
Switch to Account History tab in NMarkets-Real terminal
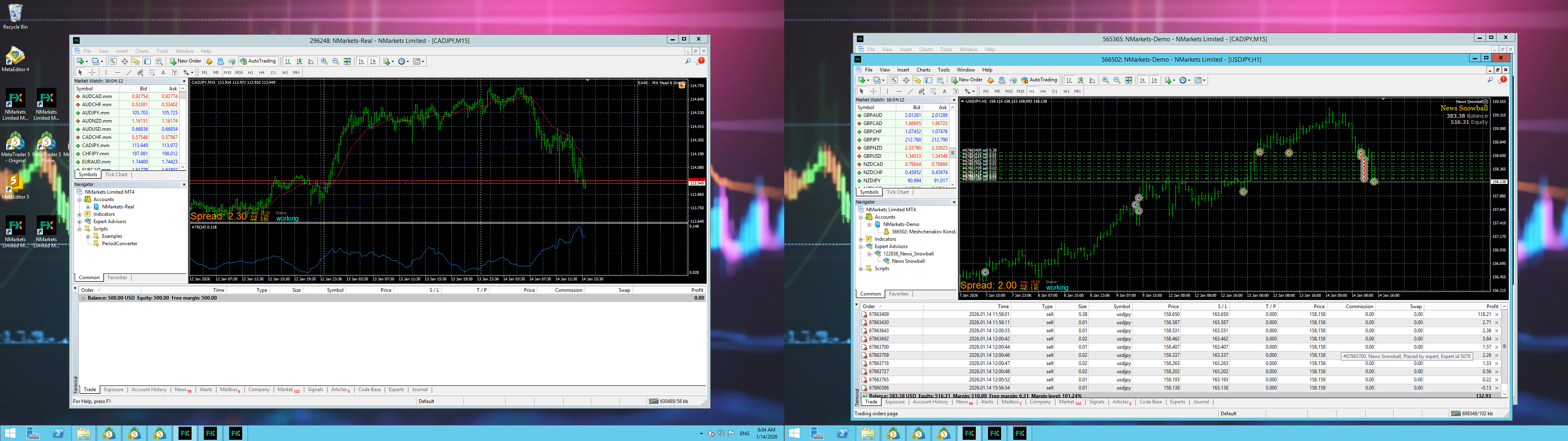pos(149,390)
